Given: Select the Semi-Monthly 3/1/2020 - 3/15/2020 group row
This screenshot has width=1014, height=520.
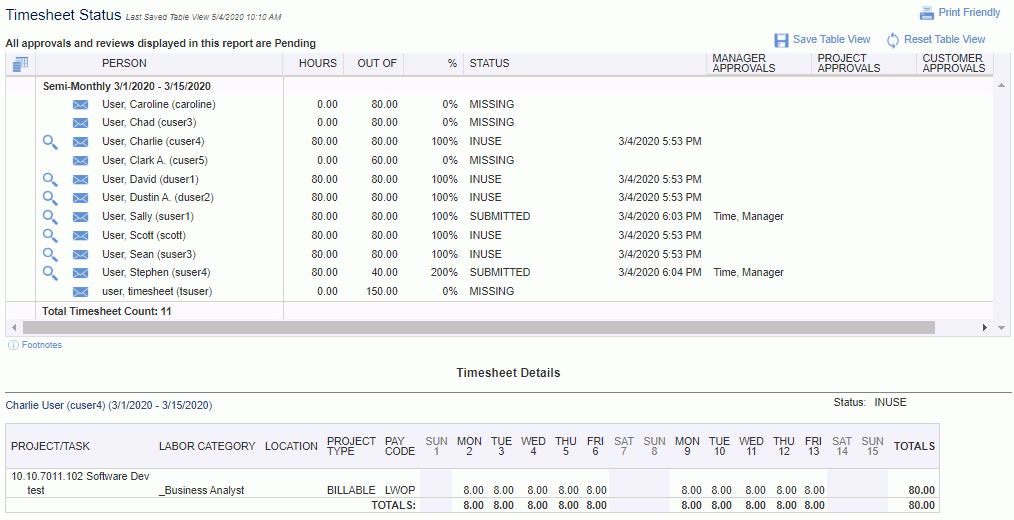Looking at the screenshot, I should (x=127, y=87).
